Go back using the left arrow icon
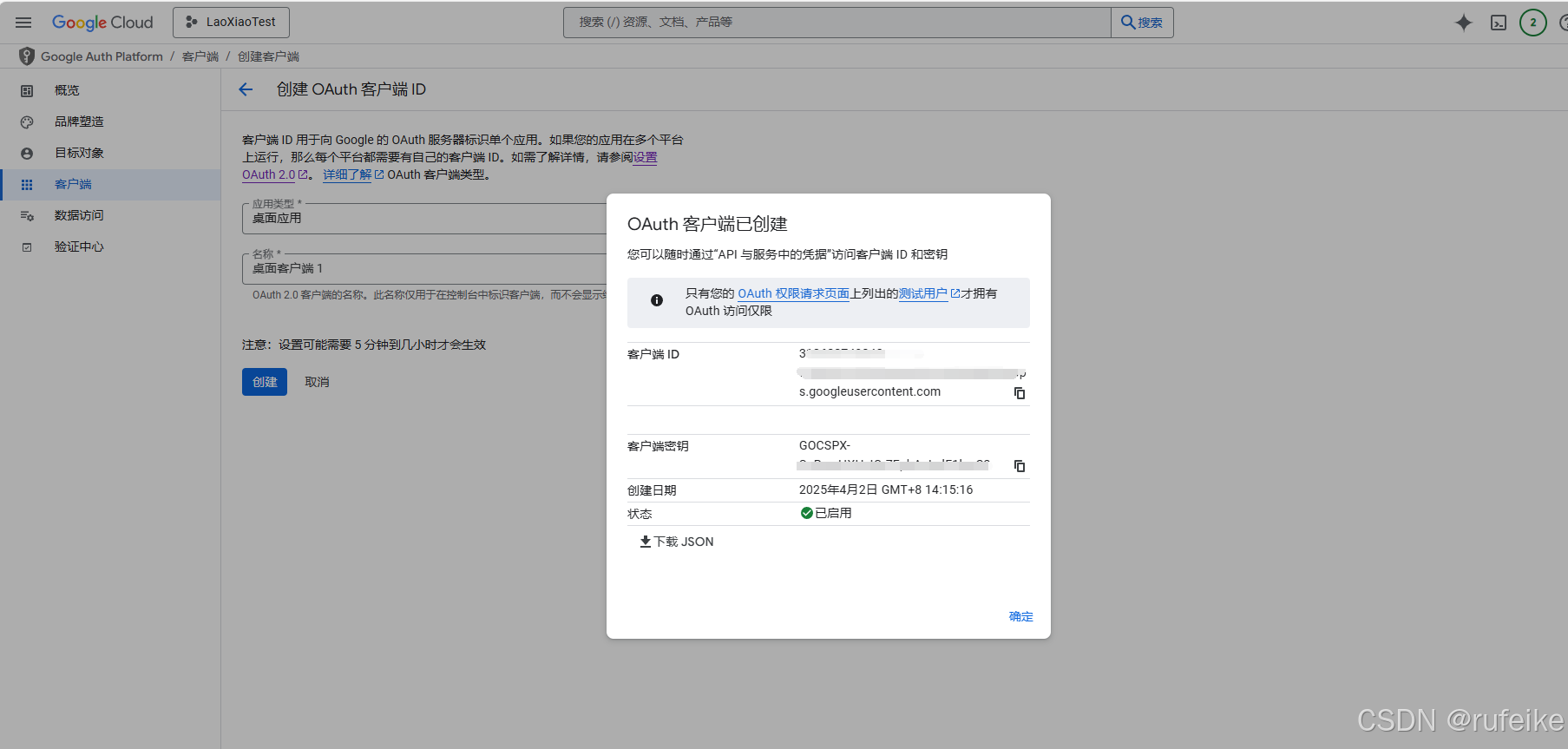Image resolution: width=1568 pixels, height=749 pixels. click(246, 89)
